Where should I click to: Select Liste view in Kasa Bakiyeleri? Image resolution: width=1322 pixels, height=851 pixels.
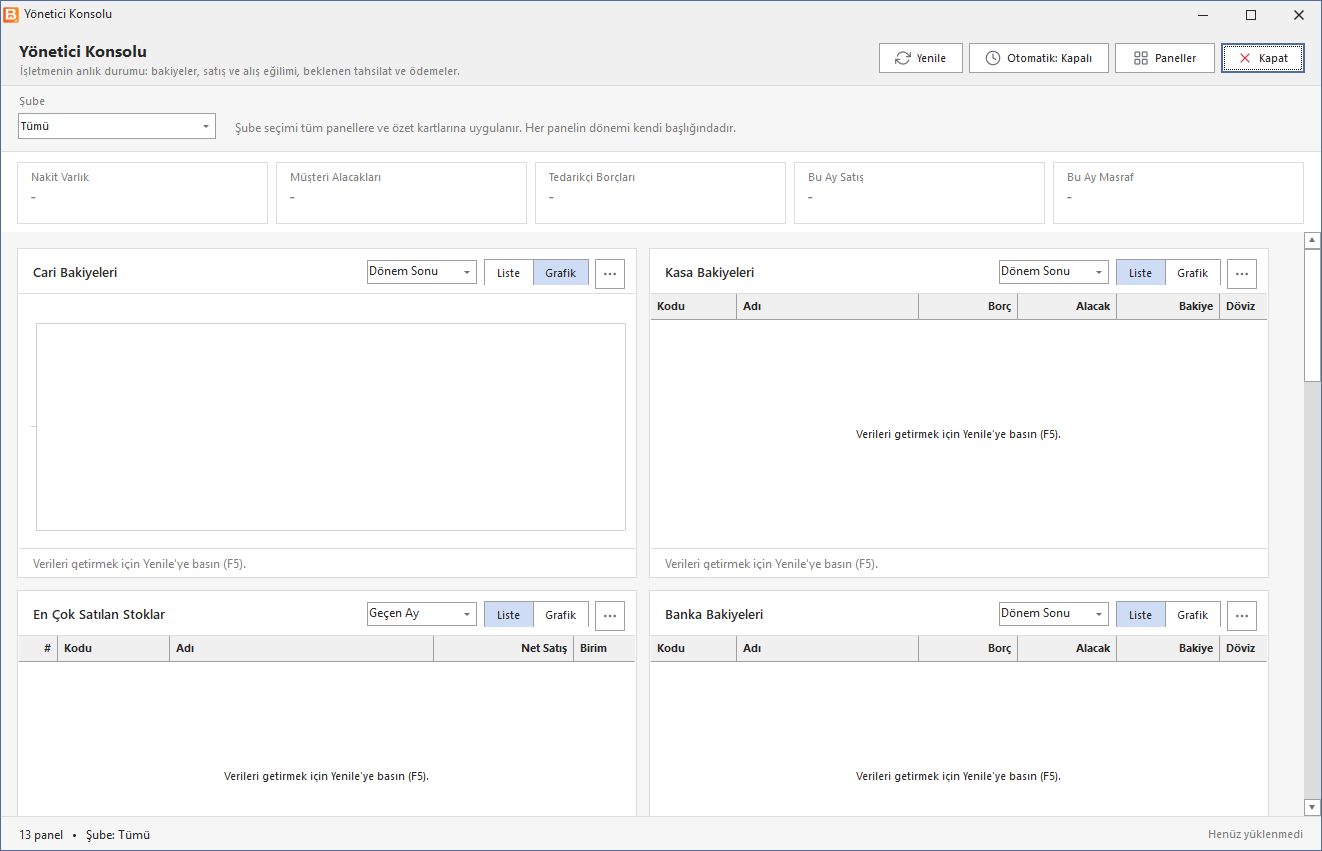coord(1141,273)
